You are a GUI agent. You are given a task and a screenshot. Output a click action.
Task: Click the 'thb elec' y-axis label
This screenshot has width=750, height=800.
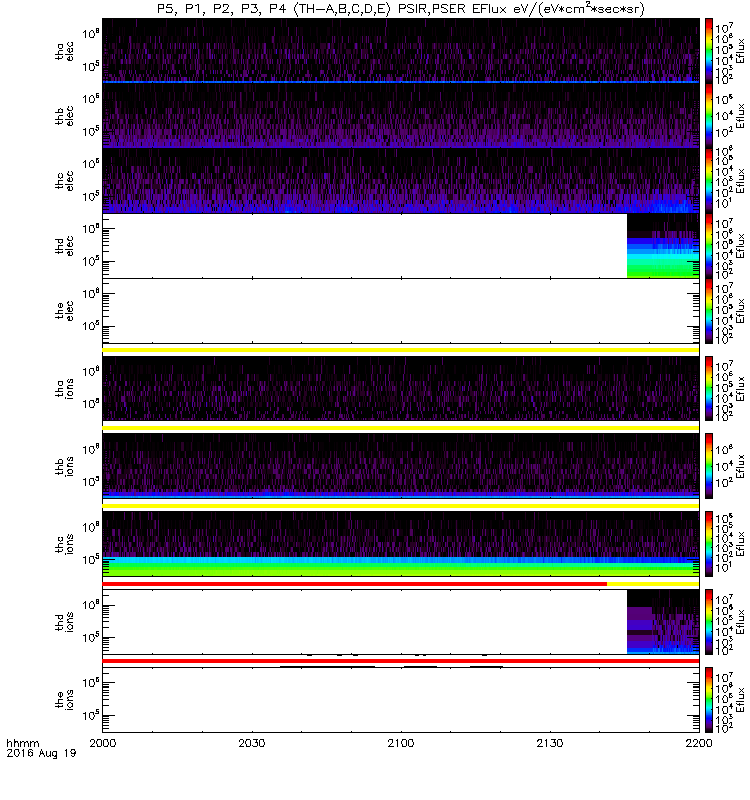(x=64, y=116)
